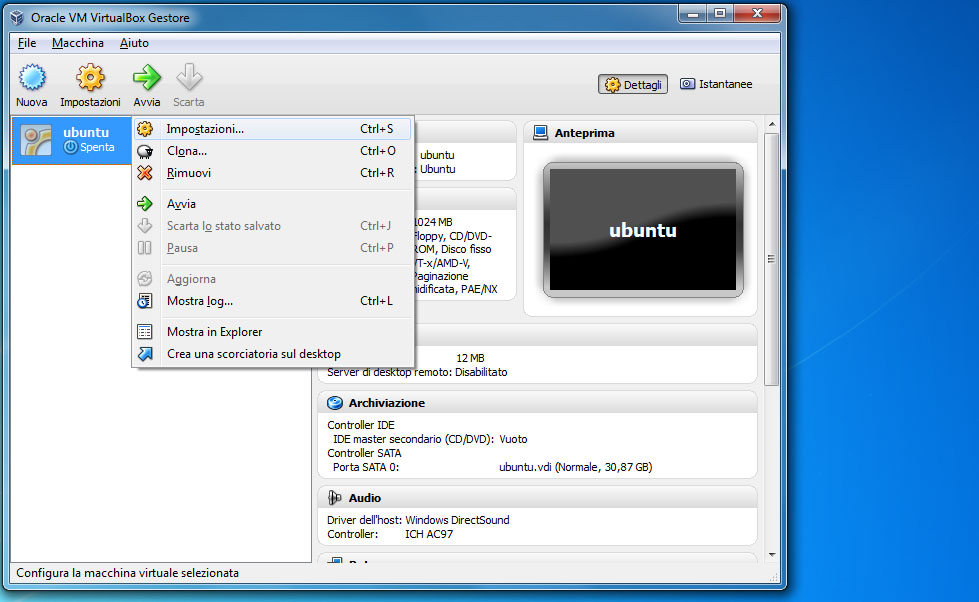
Task: Click the '12 MB' video memory value
Action: [x=470, y=358]
